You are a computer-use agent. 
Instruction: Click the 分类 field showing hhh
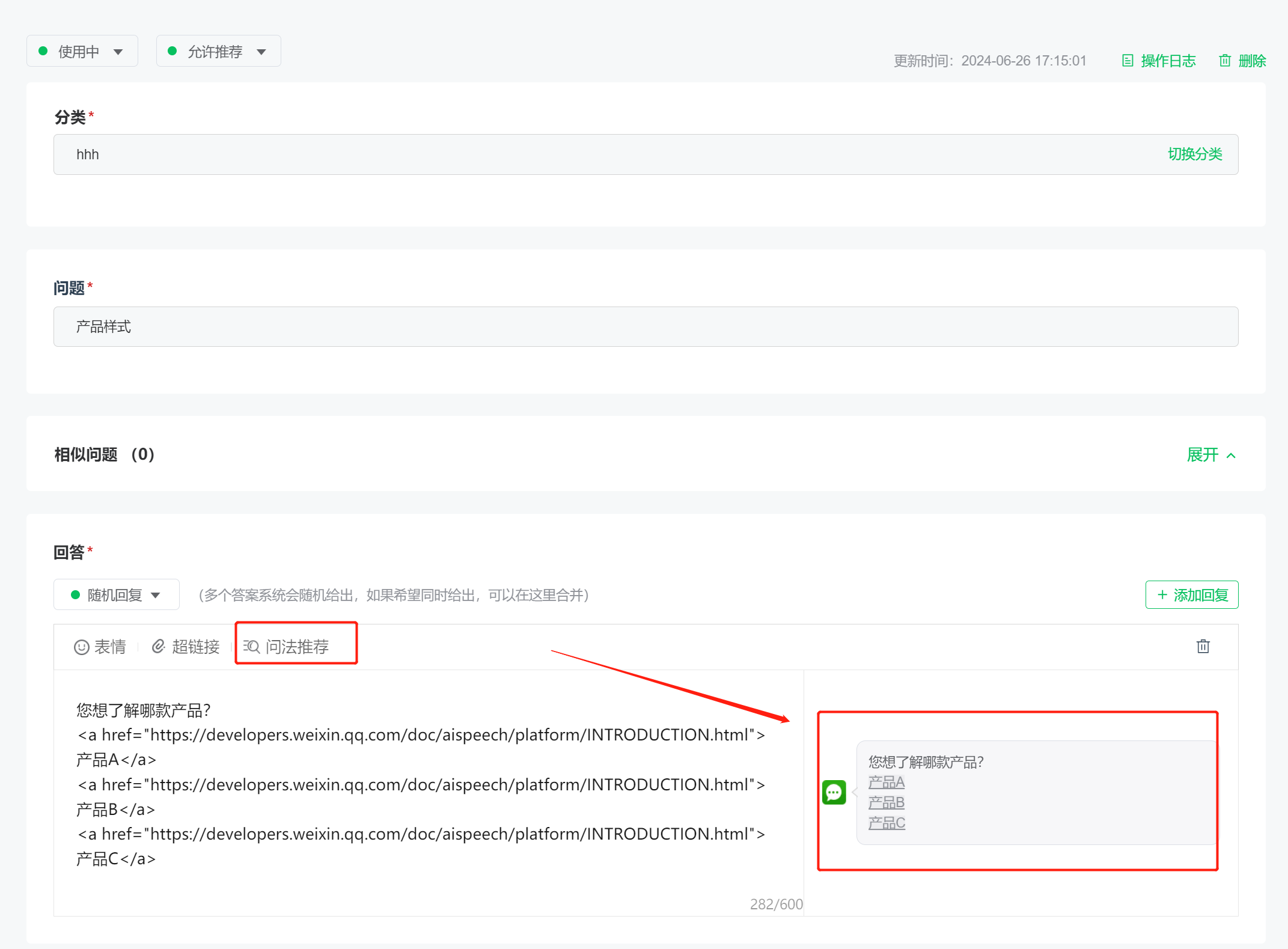click(x=646, y=154)
